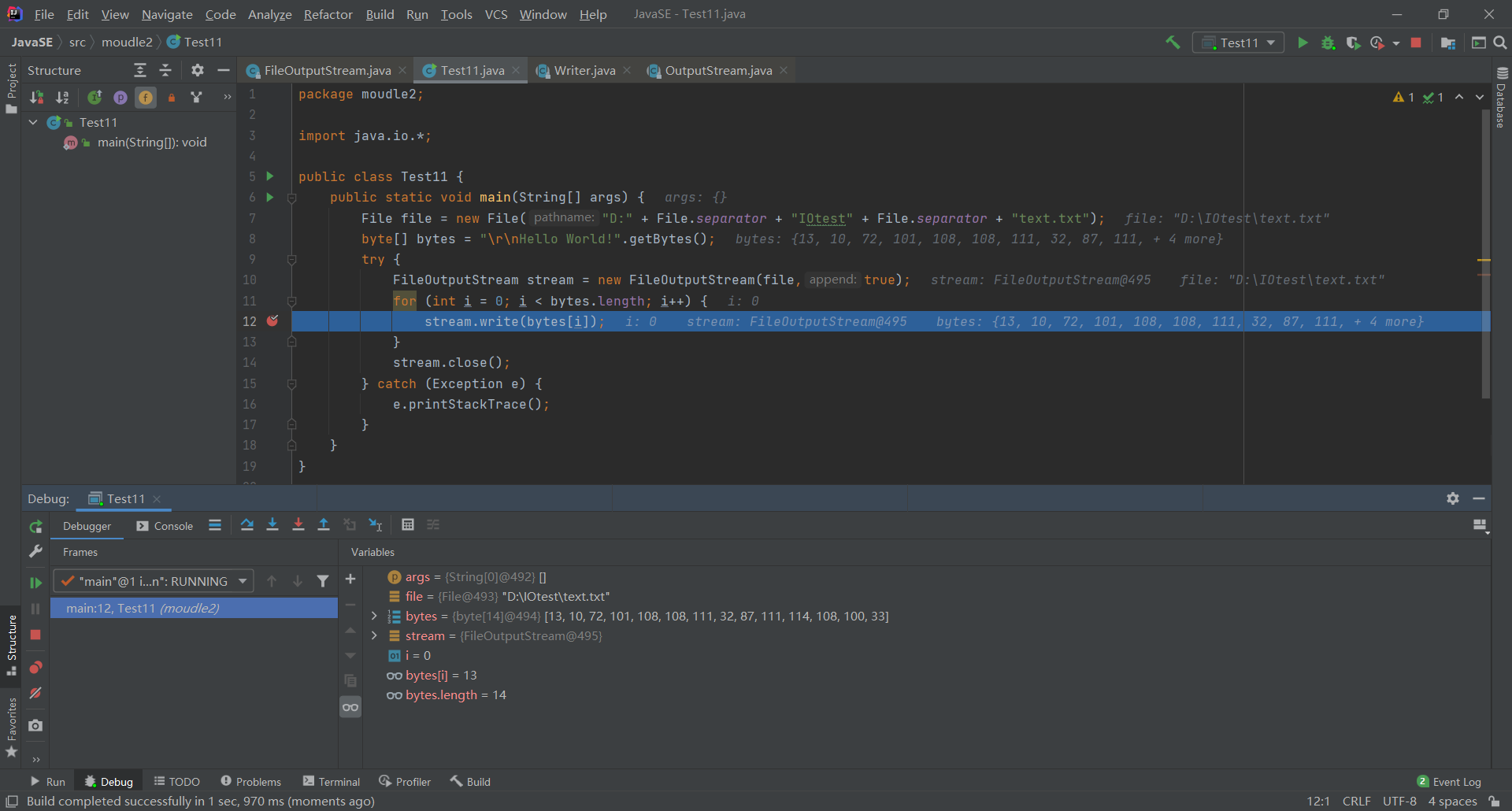Toggle show properties filter in Structure
The image size is (1512, 811).
(120, 97)
